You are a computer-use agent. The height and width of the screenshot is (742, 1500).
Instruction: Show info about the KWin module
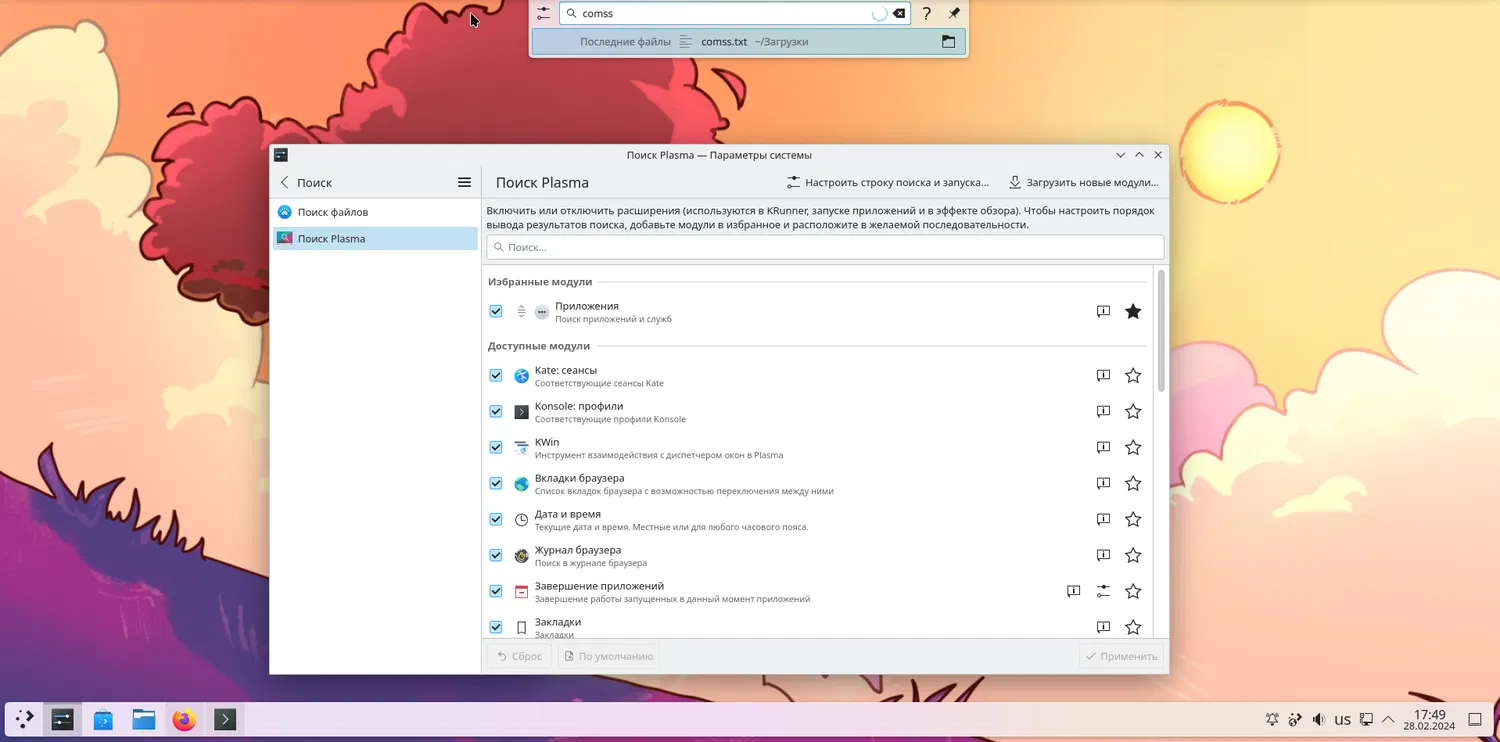click(x=1103, y=448)
